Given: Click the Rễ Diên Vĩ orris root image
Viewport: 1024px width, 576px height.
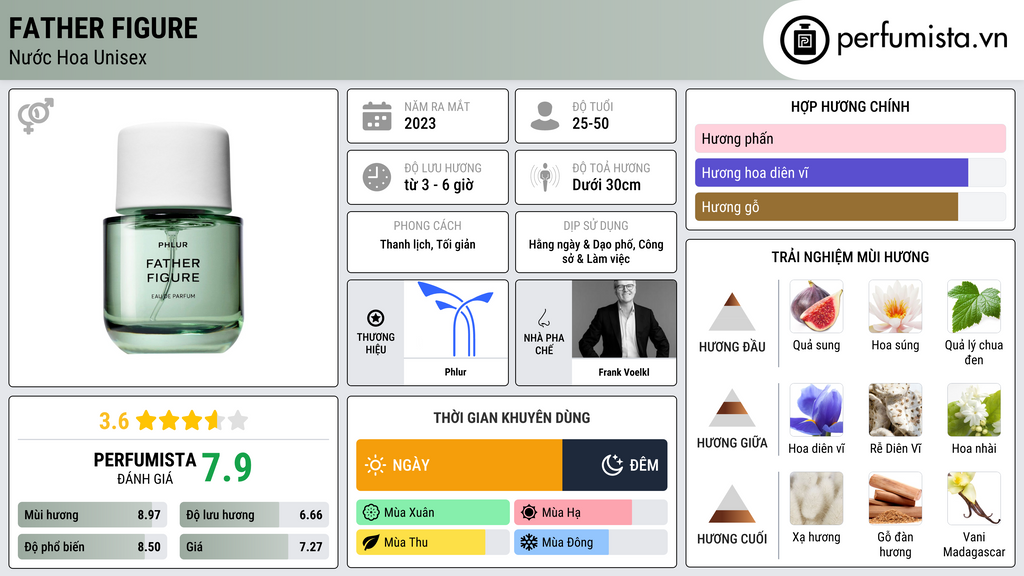Looking at the screenshot, I should tap(895, 409).
